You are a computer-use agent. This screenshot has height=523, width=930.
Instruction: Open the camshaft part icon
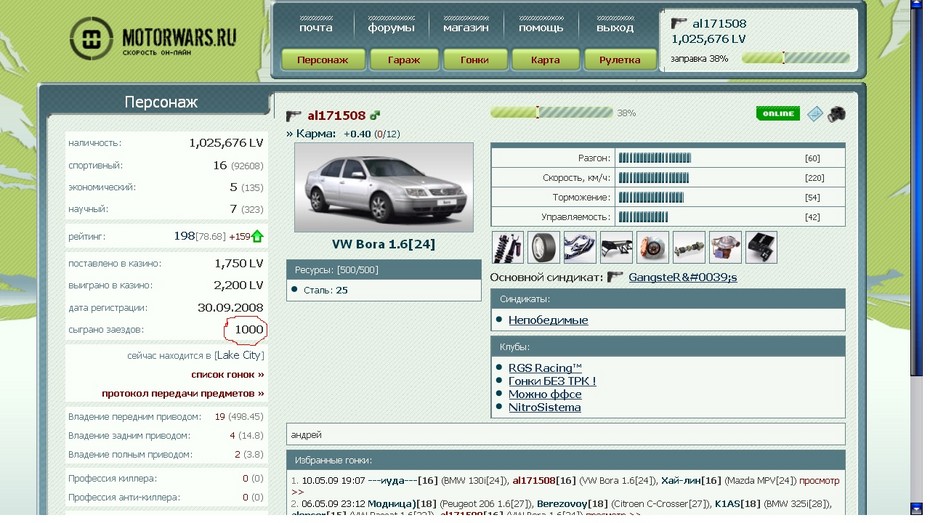[x=689, y=247]
